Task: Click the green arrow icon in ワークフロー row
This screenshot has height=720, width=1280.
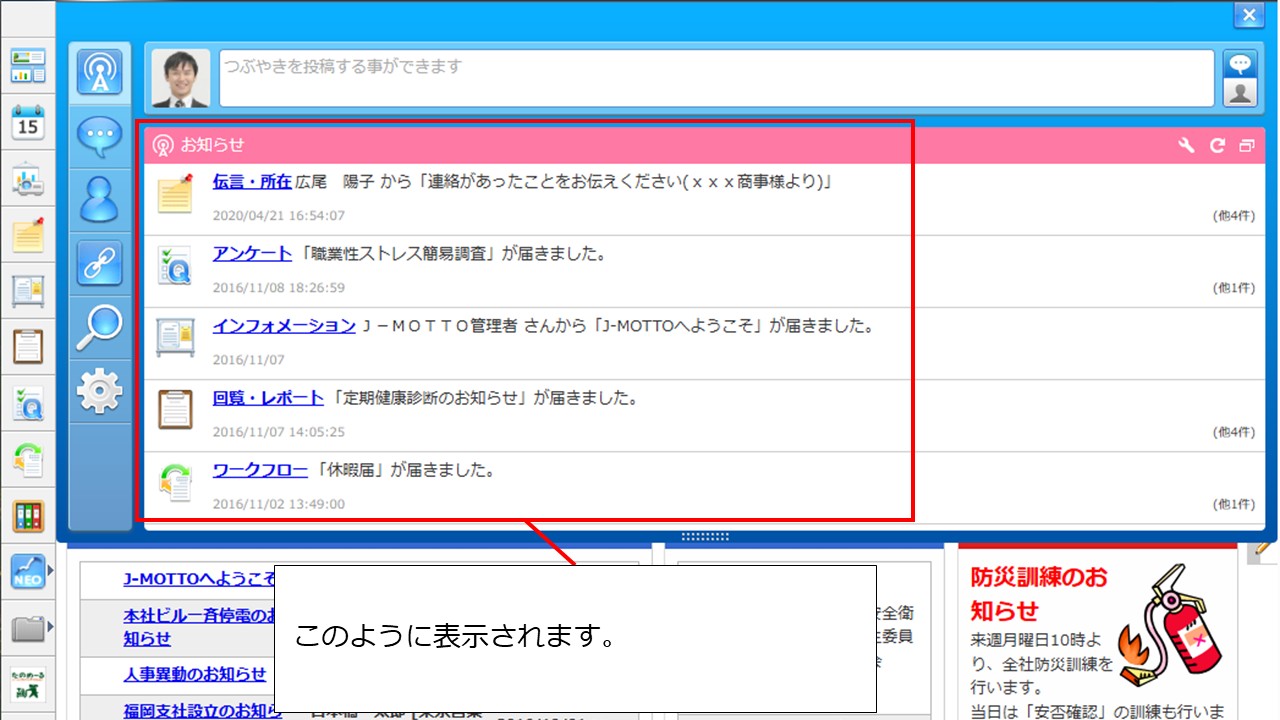Action: [176, 481]
